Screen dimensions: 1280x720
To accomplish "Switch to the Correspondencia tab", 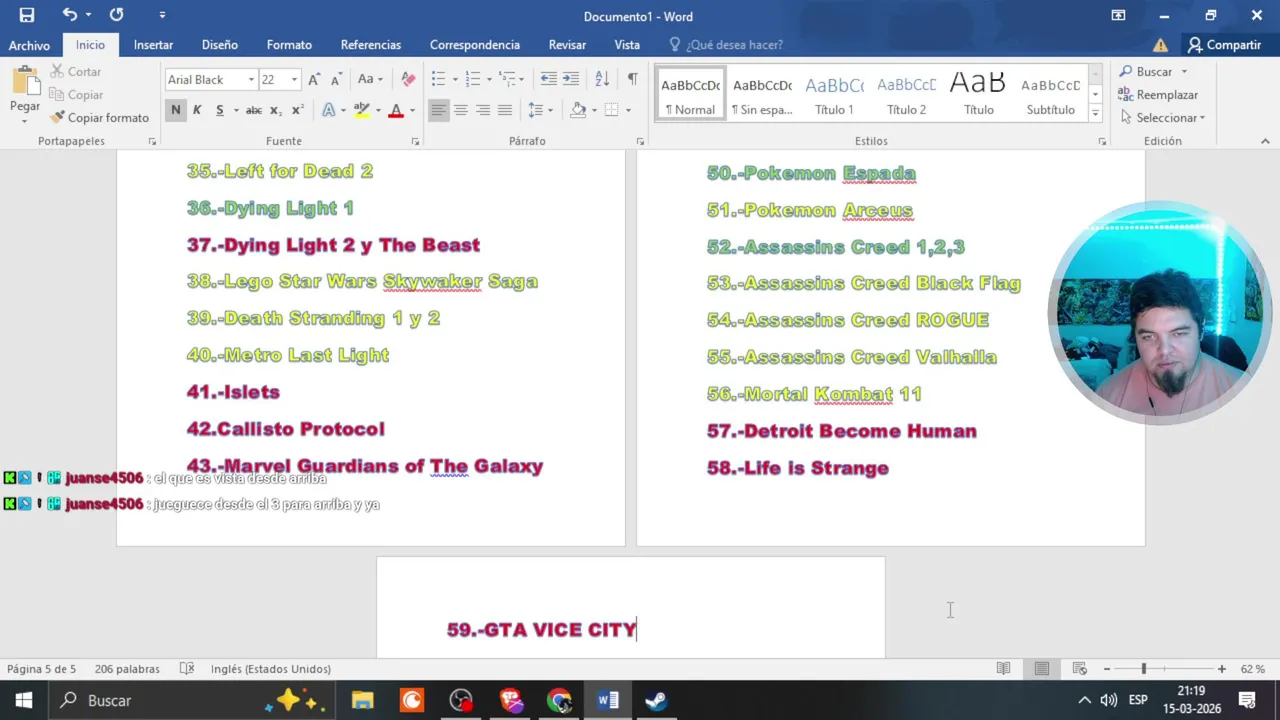I will point(474,45).
